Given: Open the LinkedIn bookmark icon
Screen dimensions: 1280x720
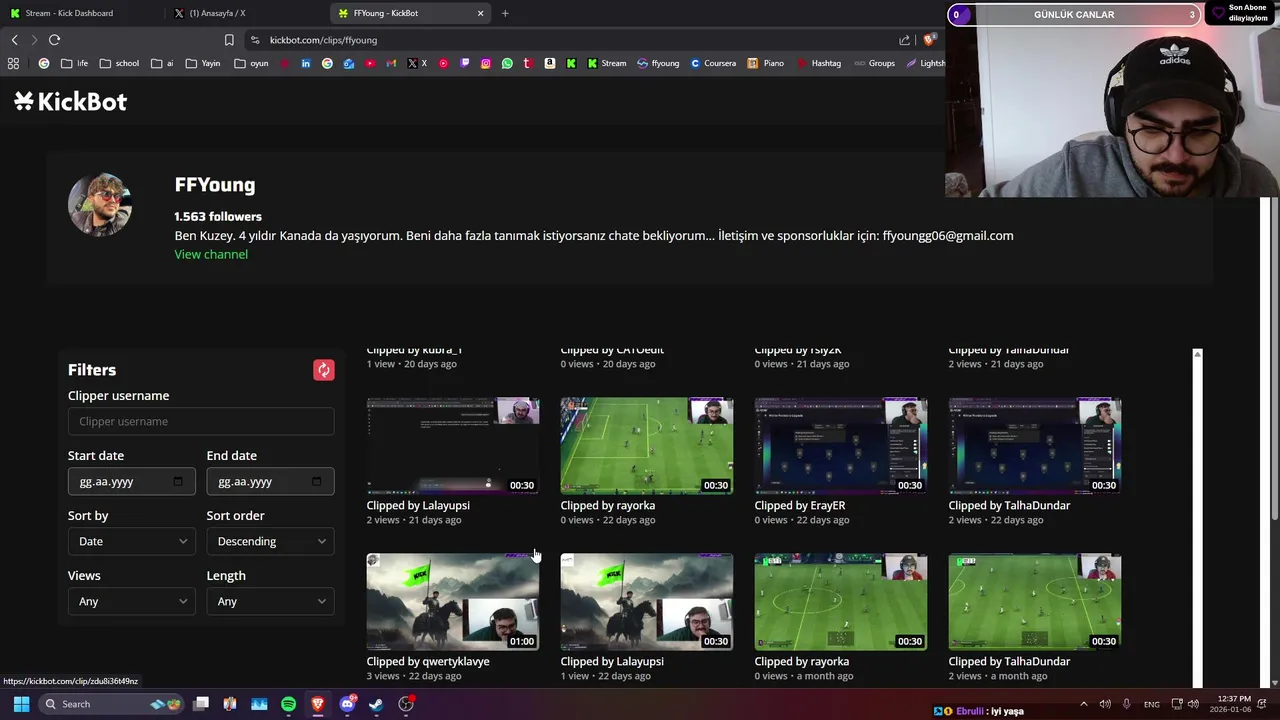Looking at the screenshot, I should pyautogui.click(x=306, y=63).
